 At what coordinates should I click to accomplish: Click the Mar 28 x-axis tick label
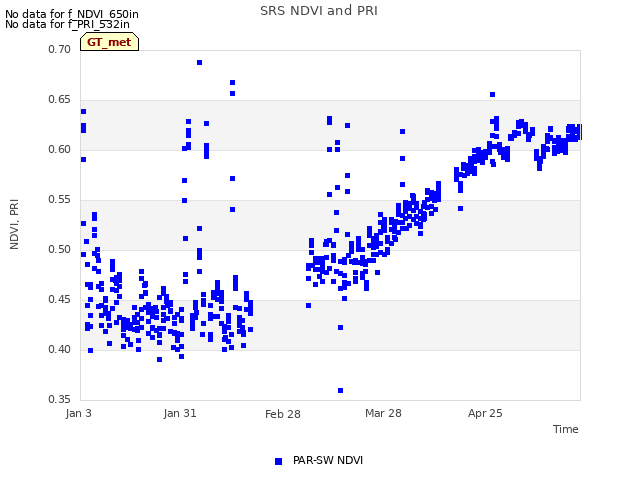coord(383,413)
